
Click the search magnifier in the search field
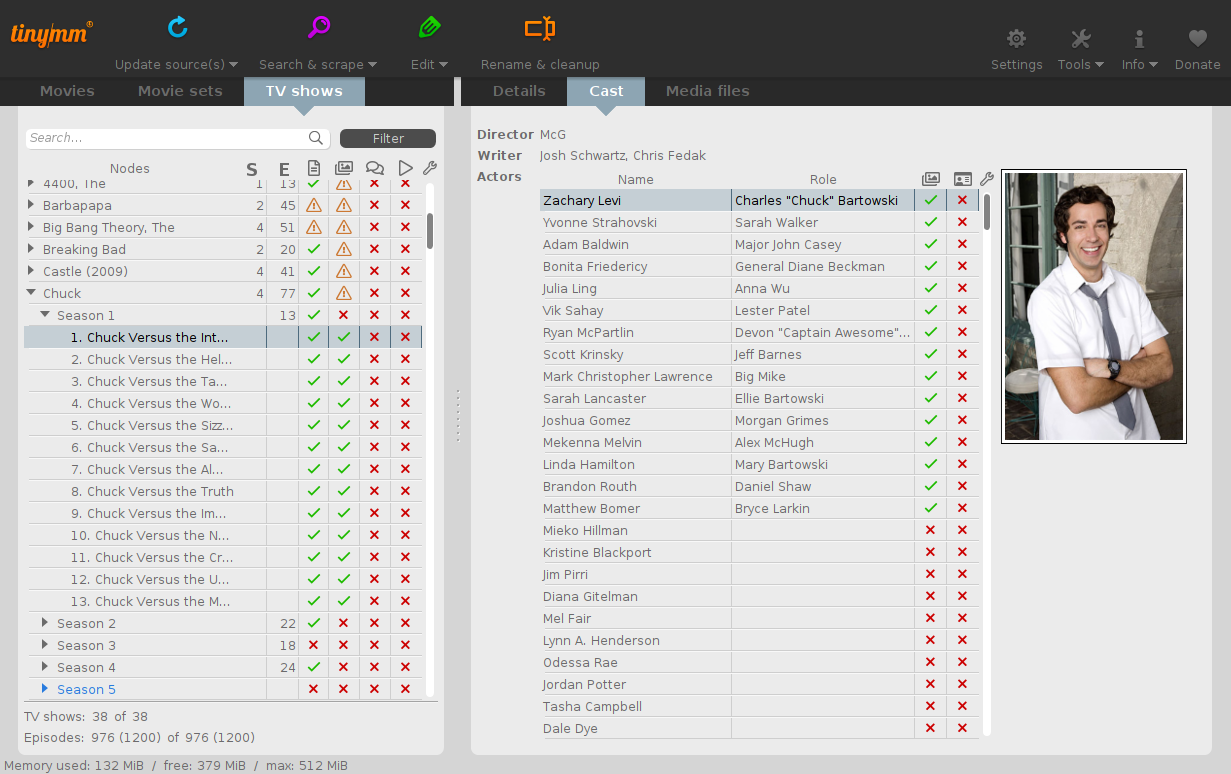[x=316, y=138]
